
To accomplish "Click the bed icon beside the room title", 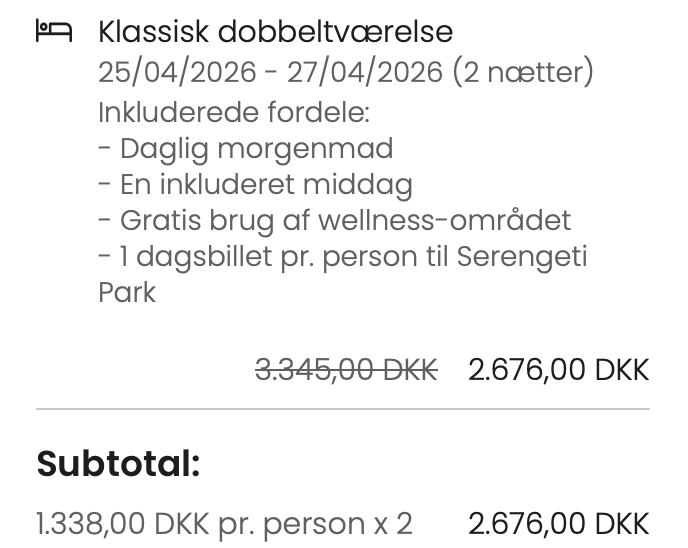I will pyautogui.click(x=54, y=31).
